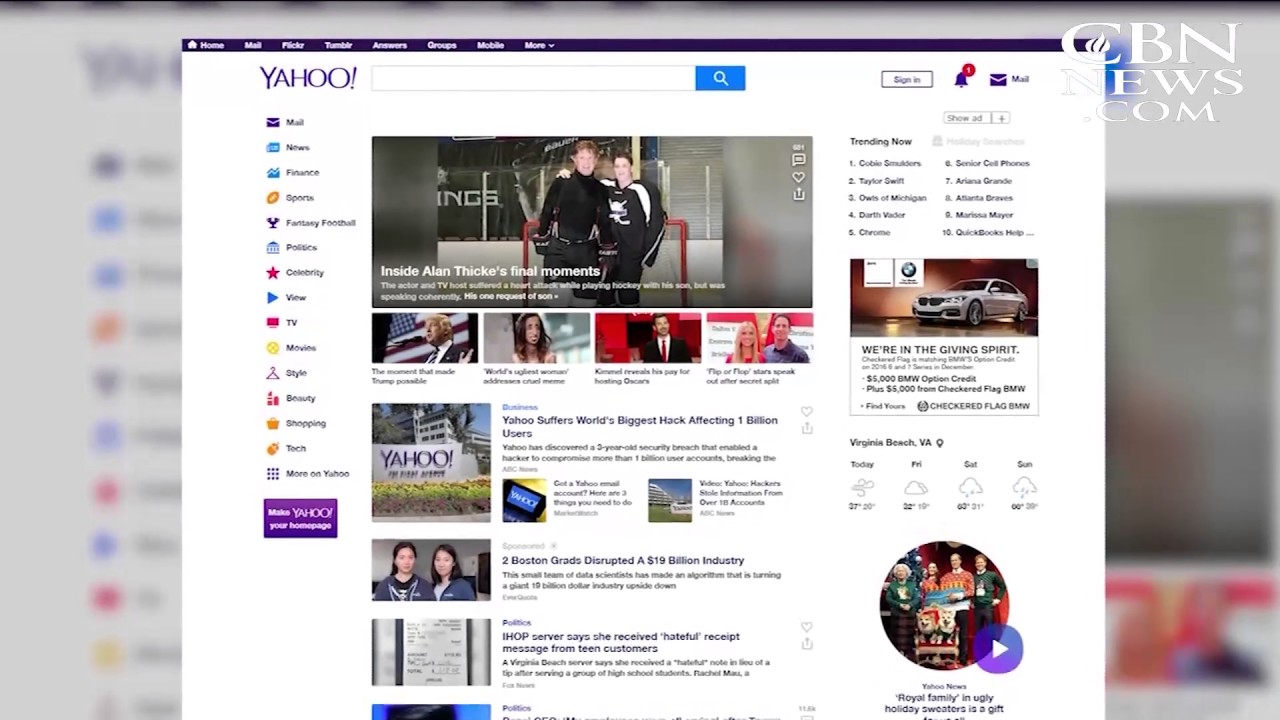Click heart icon on Yahoo hack article
The width and height of the screenshot is (1280, 720).
pos(806,411)
